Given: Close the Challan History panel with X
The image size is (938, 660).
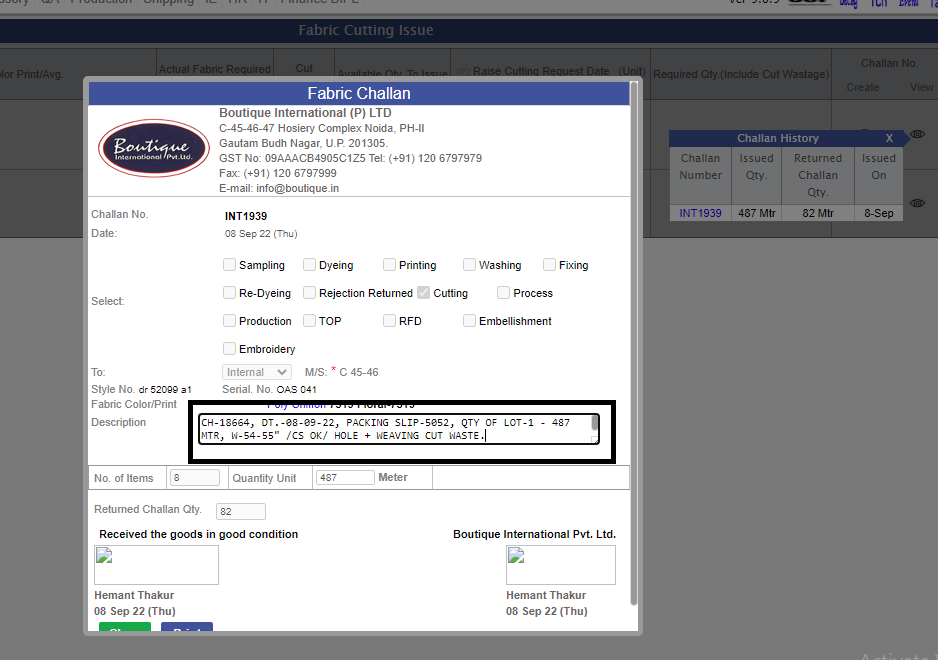Looking at the screenshot, I should (889, 138).
